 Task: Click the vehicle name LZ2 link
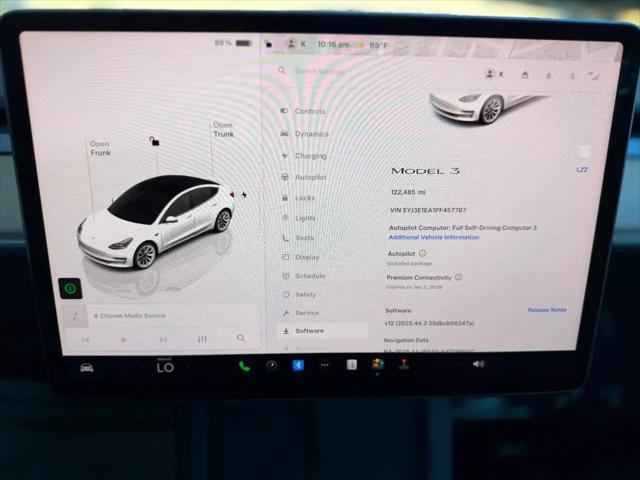(x=582, y=170)
